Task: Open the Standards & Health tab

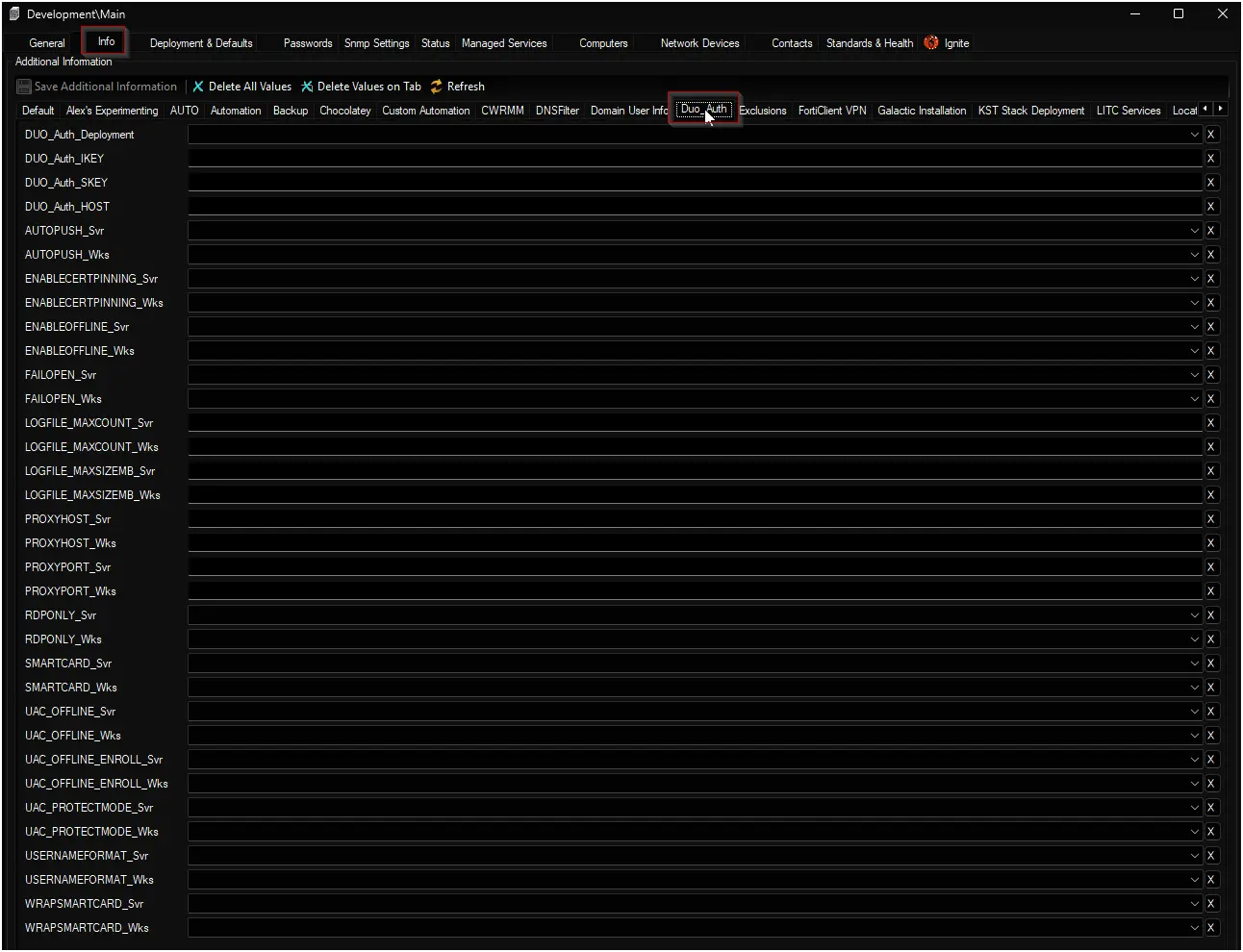Action: (x=870, y=43)
